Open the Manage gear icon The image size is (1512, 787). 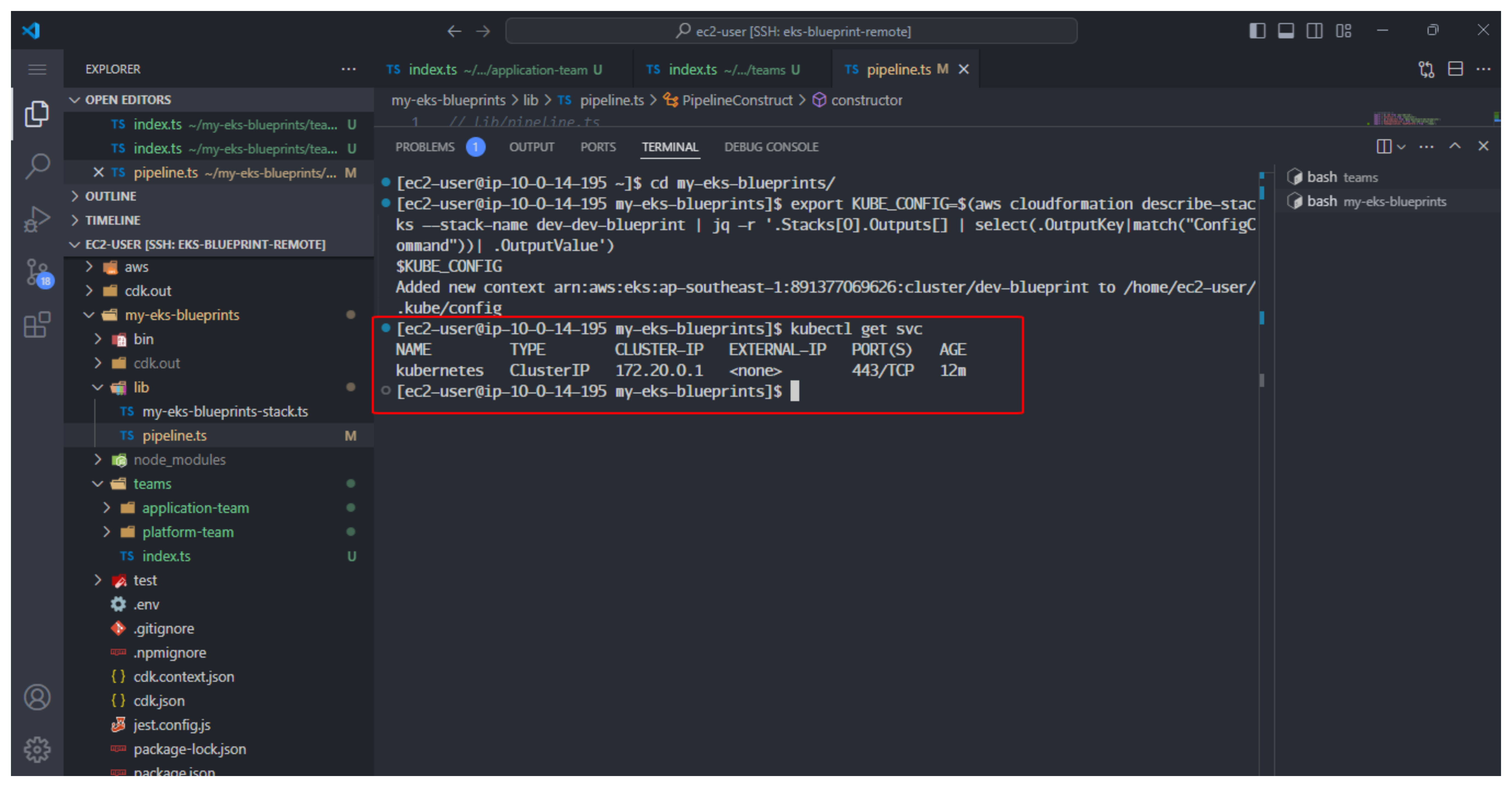pyautogui.click(x=37, y=749)
